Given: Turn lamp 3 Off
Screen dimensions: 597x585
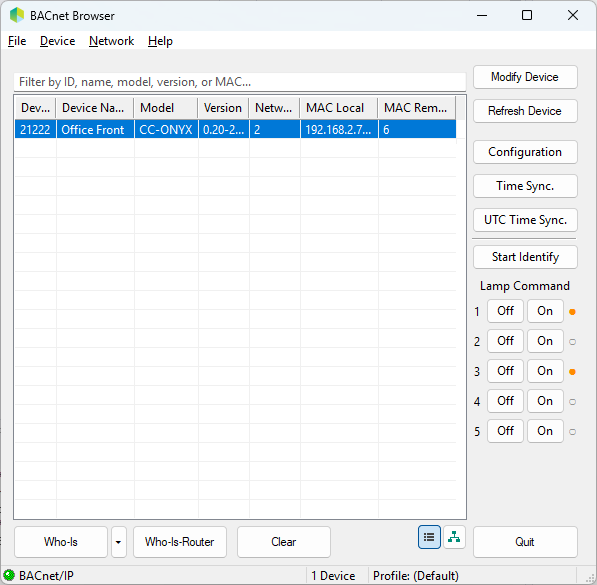Looking at the screenshot, I should (505, 371).
